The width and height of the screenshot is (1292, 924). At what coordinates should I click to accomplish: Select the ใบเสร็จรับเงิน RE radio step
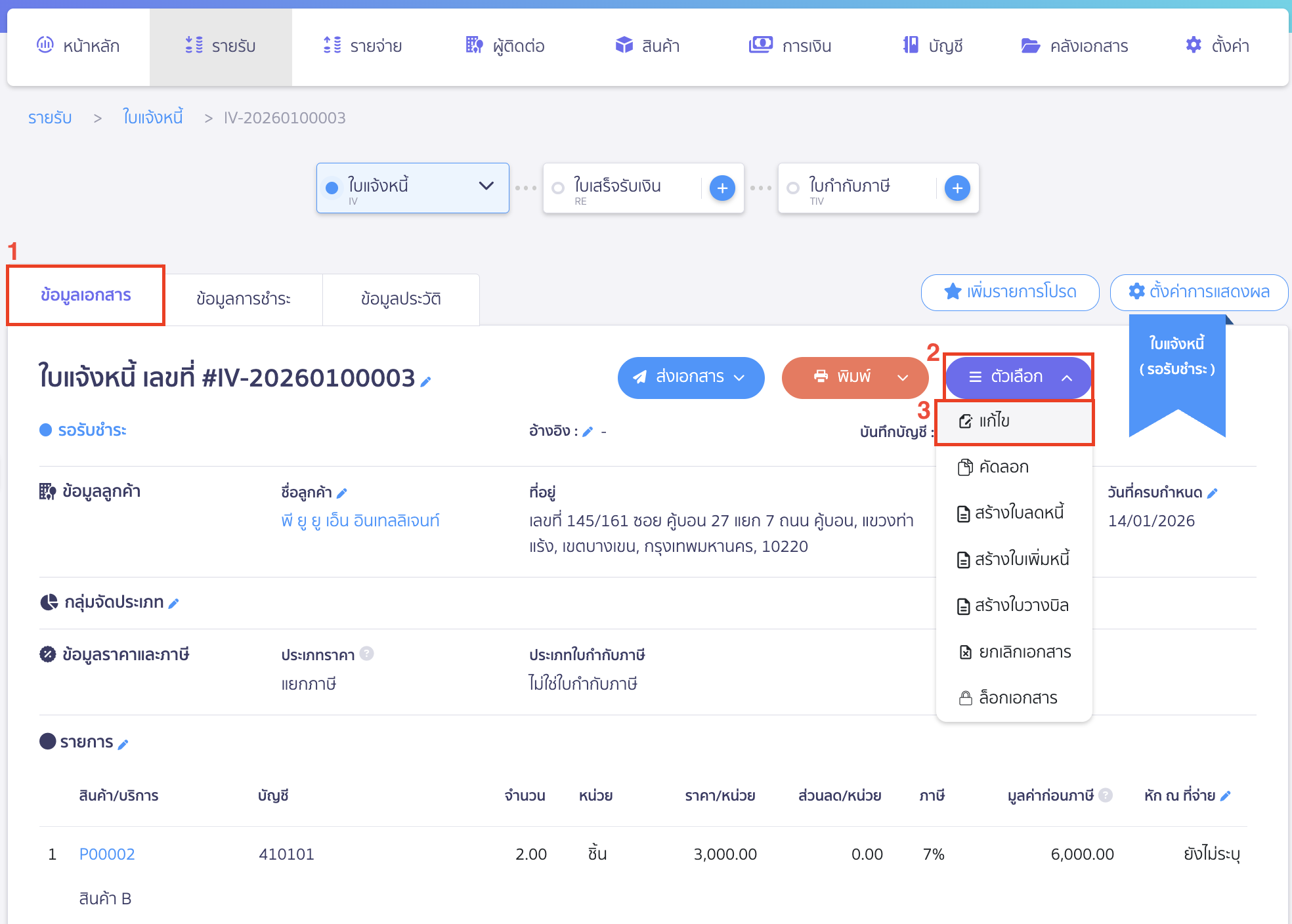(558, 188)
